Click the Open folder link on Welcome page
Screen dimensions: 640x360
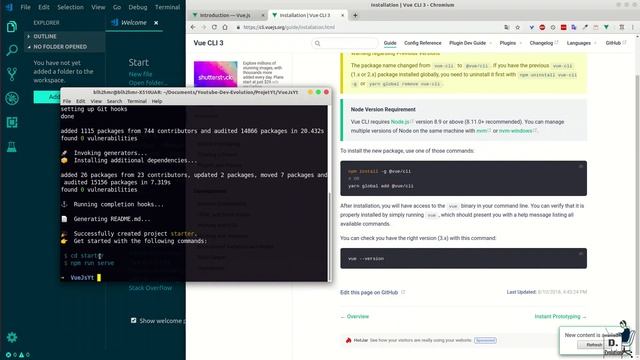coord(148,83)
